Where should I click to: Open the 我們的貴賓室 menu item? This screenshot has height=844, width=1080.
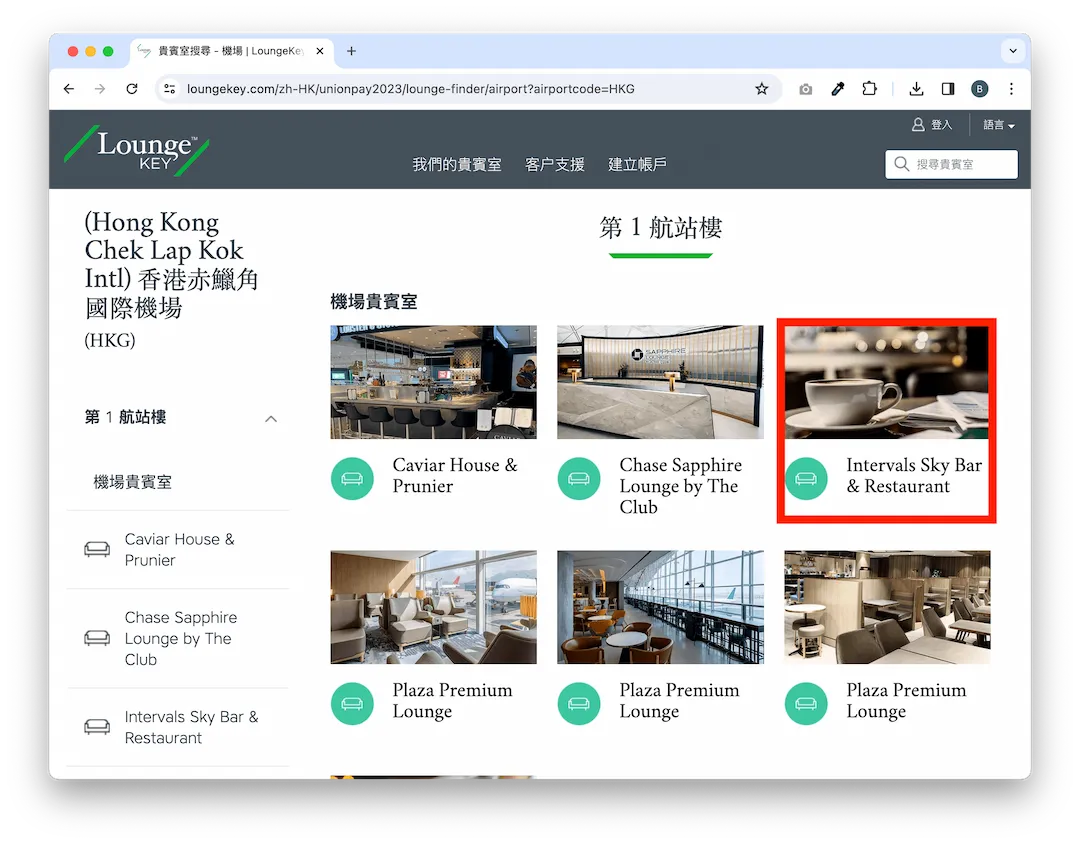pos(457,165)
